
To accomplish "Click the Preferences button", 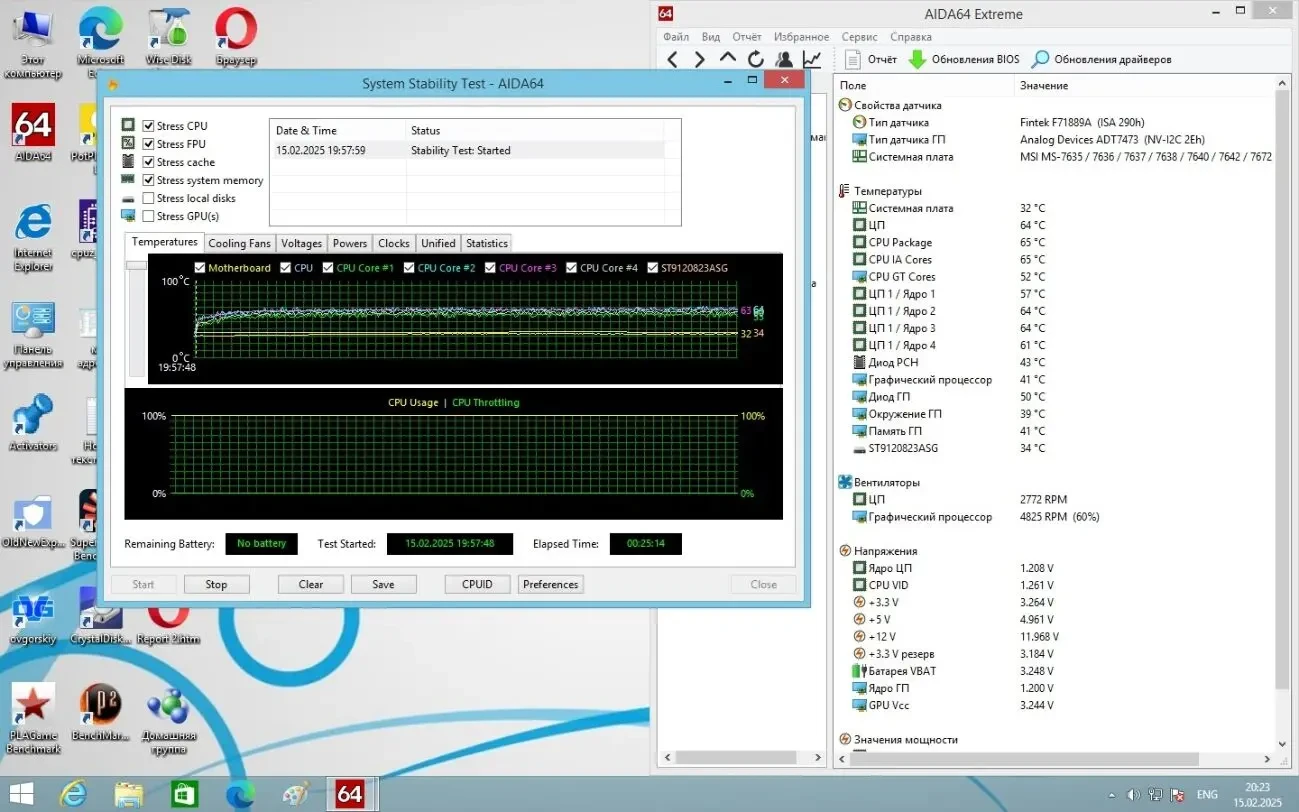I will [550, 584].
